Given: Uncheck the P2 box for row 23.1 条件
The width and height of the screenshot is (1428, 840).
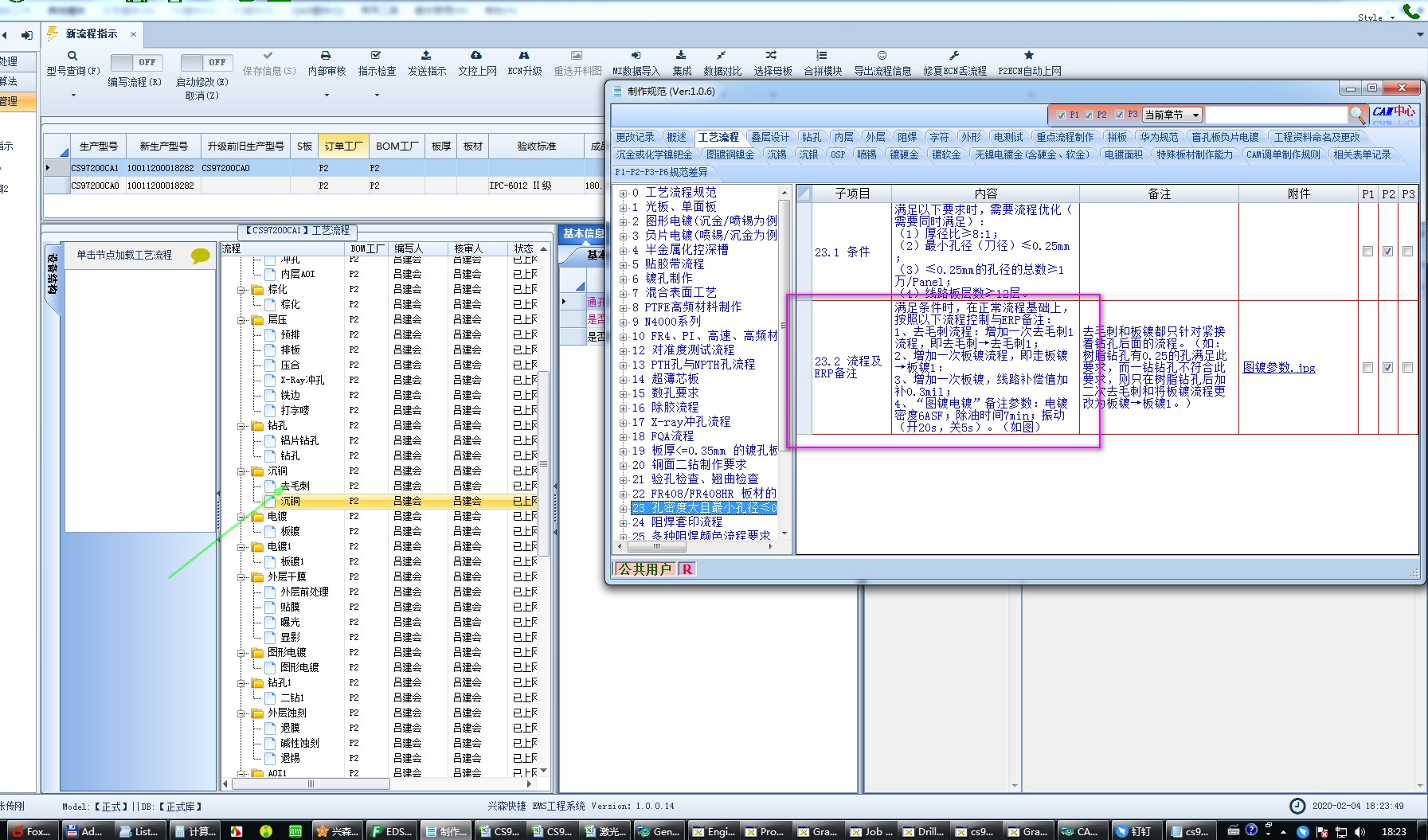Looking at the screenshot, I should click(x=1387, y=252).
